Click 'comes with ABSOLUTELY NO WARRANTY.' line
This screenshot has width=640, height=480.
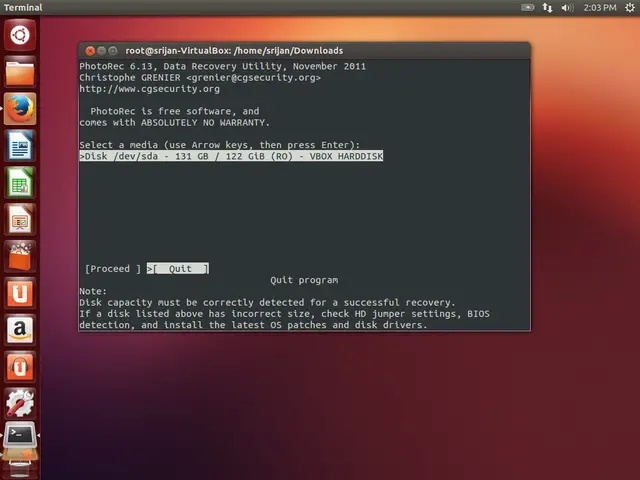pyautogui.click(x=174, y=122)
